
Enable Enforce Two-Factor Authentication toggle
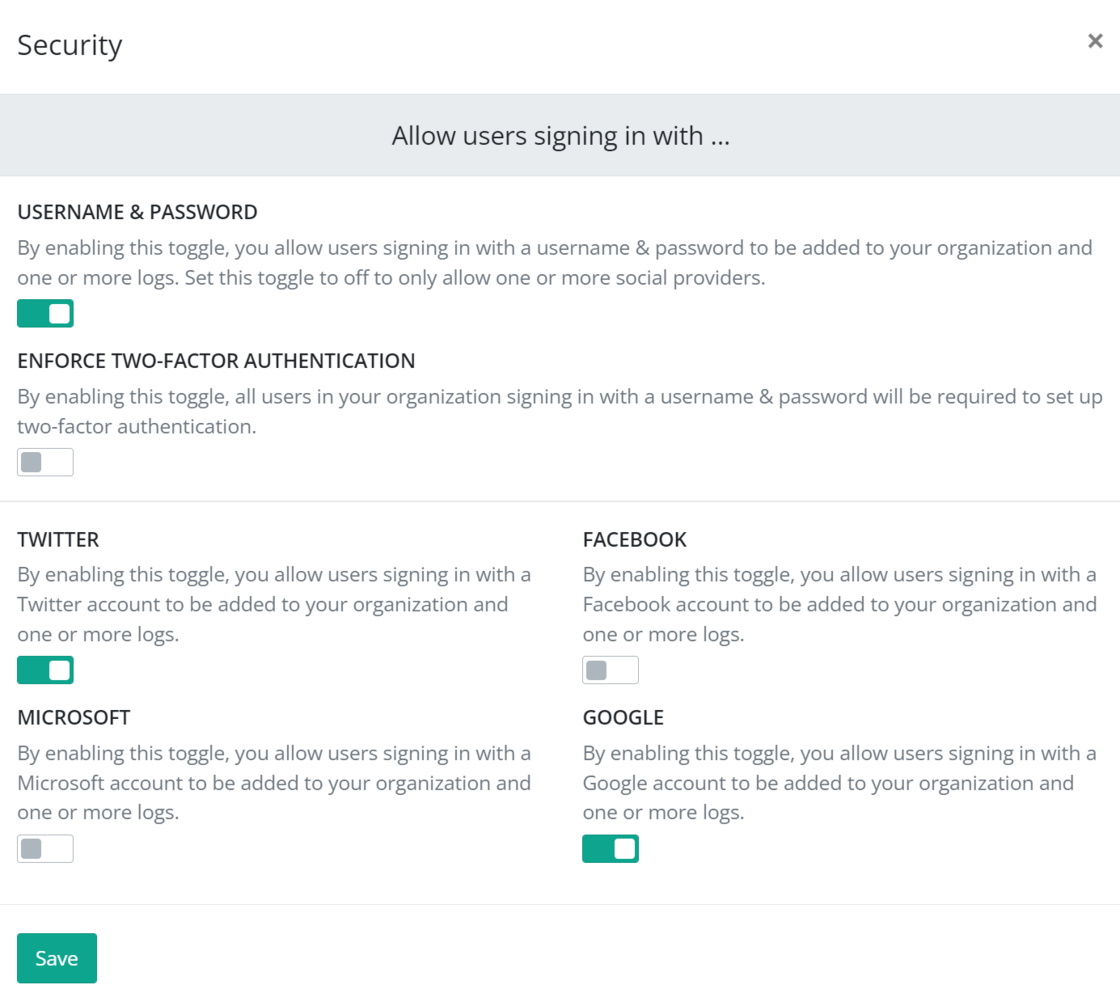pyautogui.click(x=45, y=462)
